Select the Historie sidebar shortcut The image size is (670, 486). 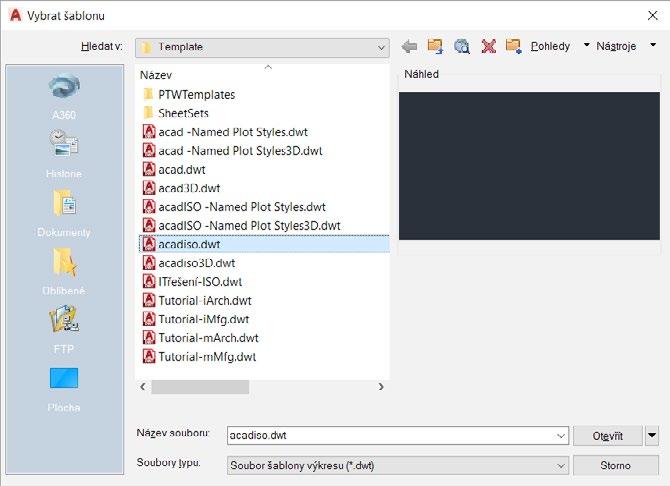click(64, 154)
